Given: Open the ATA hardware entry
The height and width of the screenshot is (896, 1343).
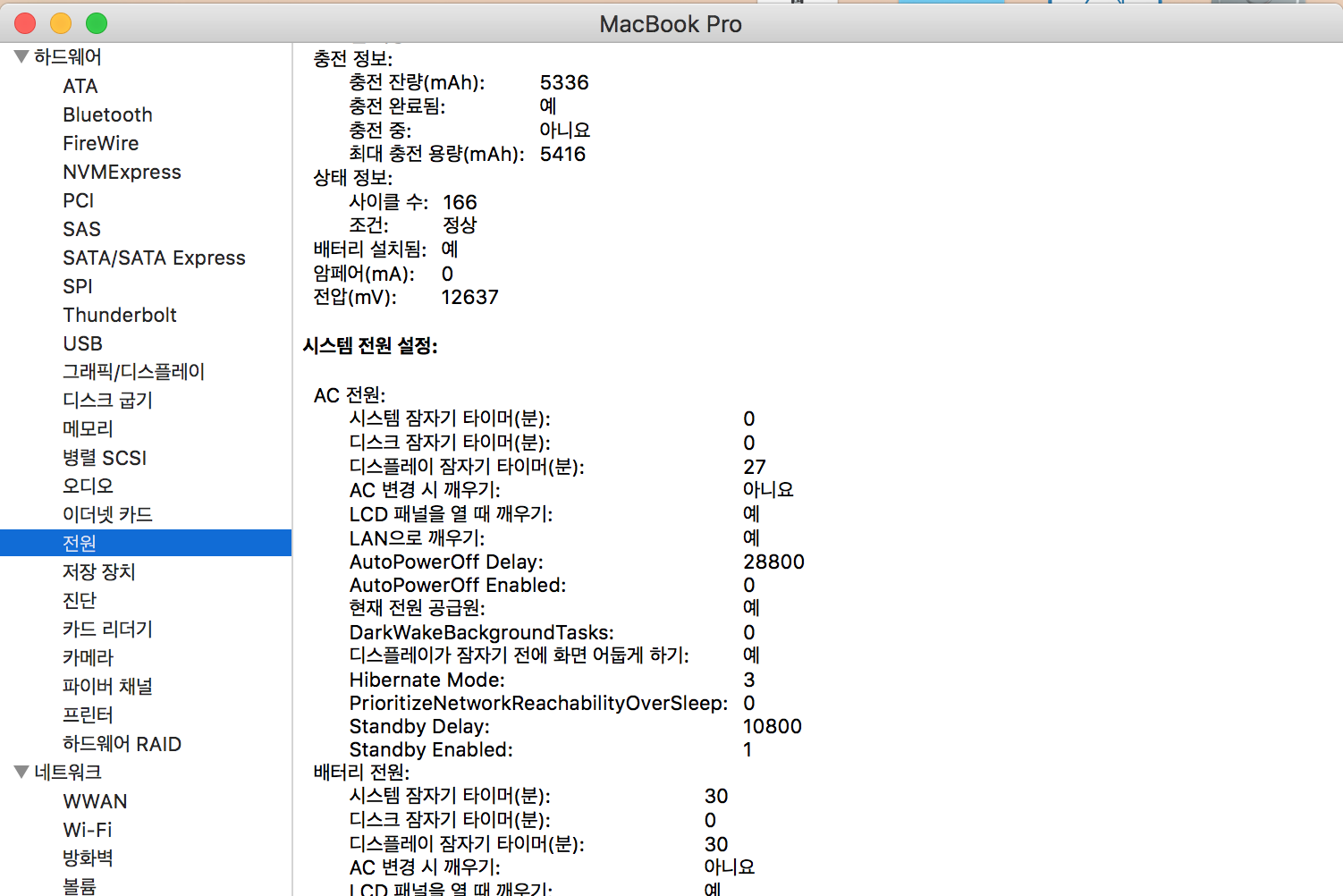Looking at the screenshot, I should (80, 86).
